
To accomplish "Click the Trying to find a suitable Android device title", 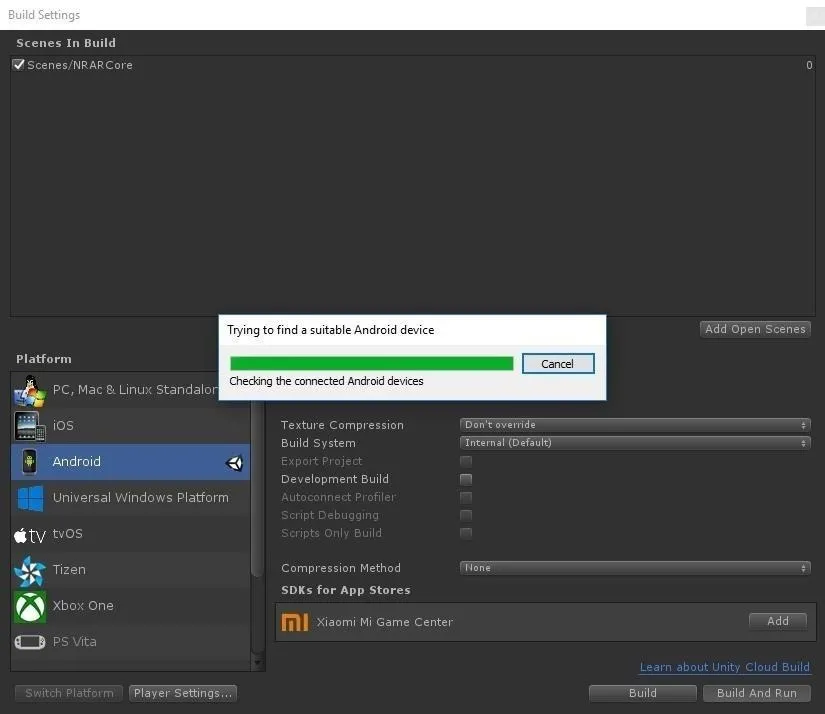I will pyautogui.click(x=330, y=330).
